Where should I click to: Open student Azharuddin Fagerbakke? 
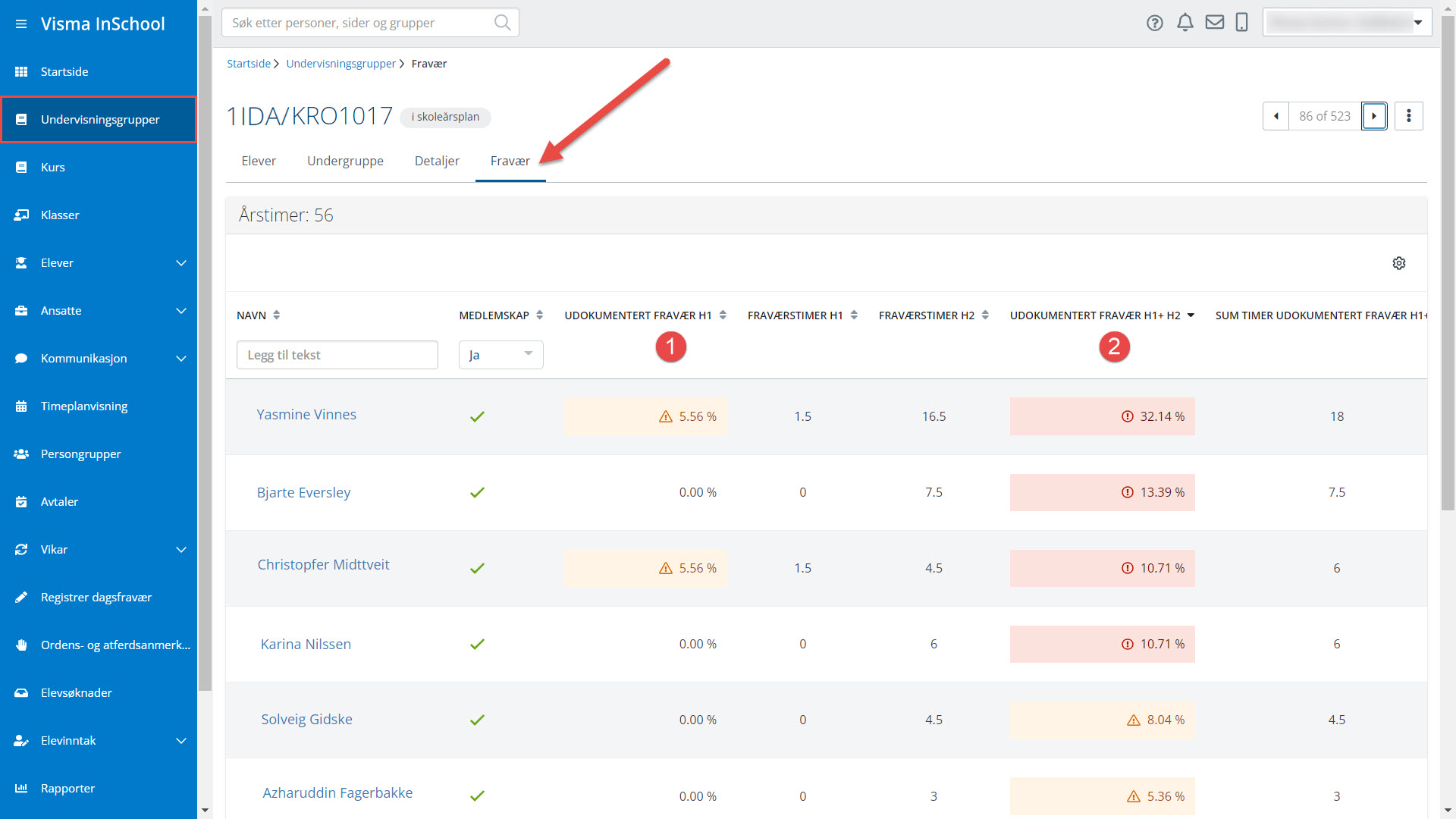(x=337, y=793)
